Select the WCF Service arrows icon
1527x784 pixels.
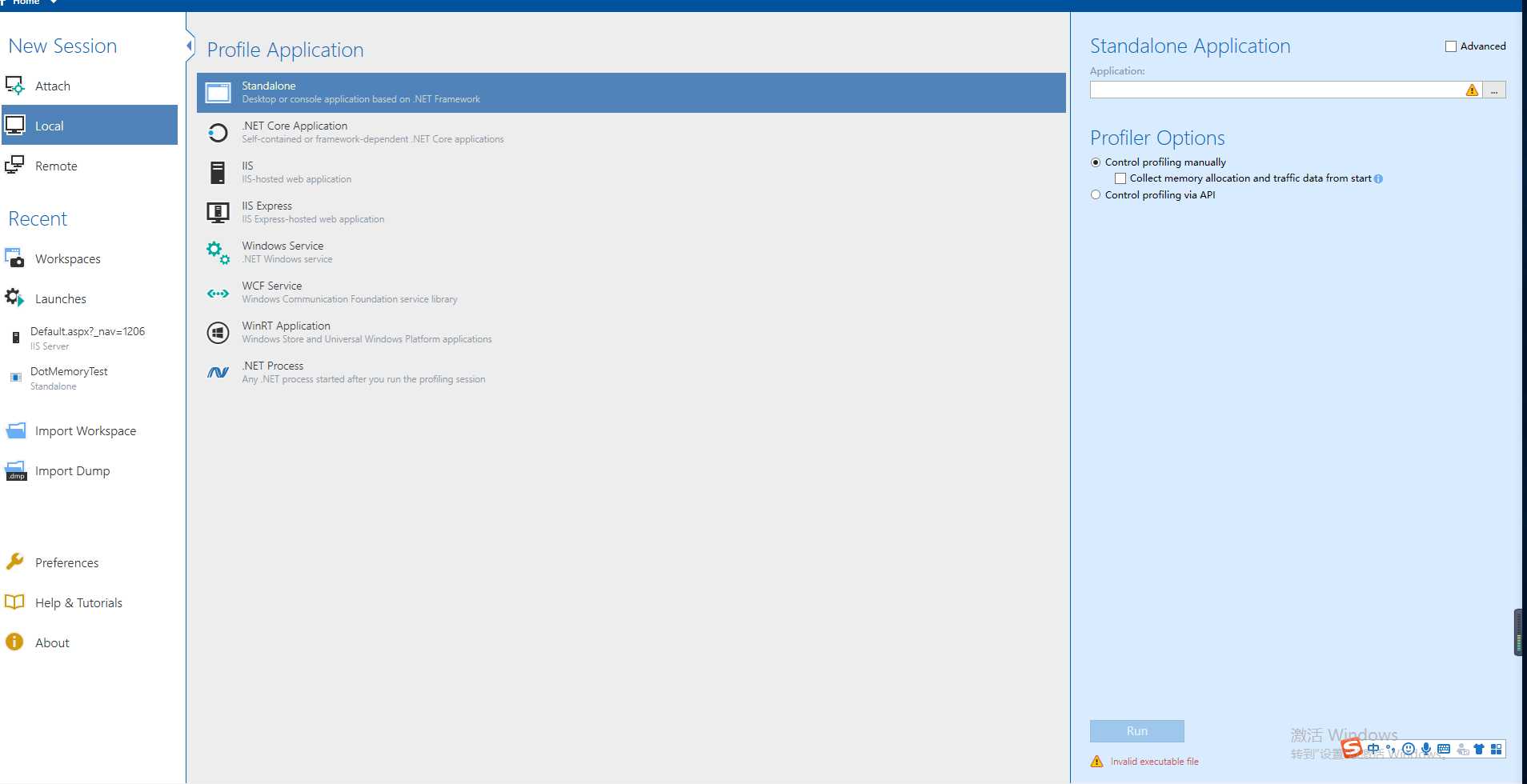coord(218,294)
